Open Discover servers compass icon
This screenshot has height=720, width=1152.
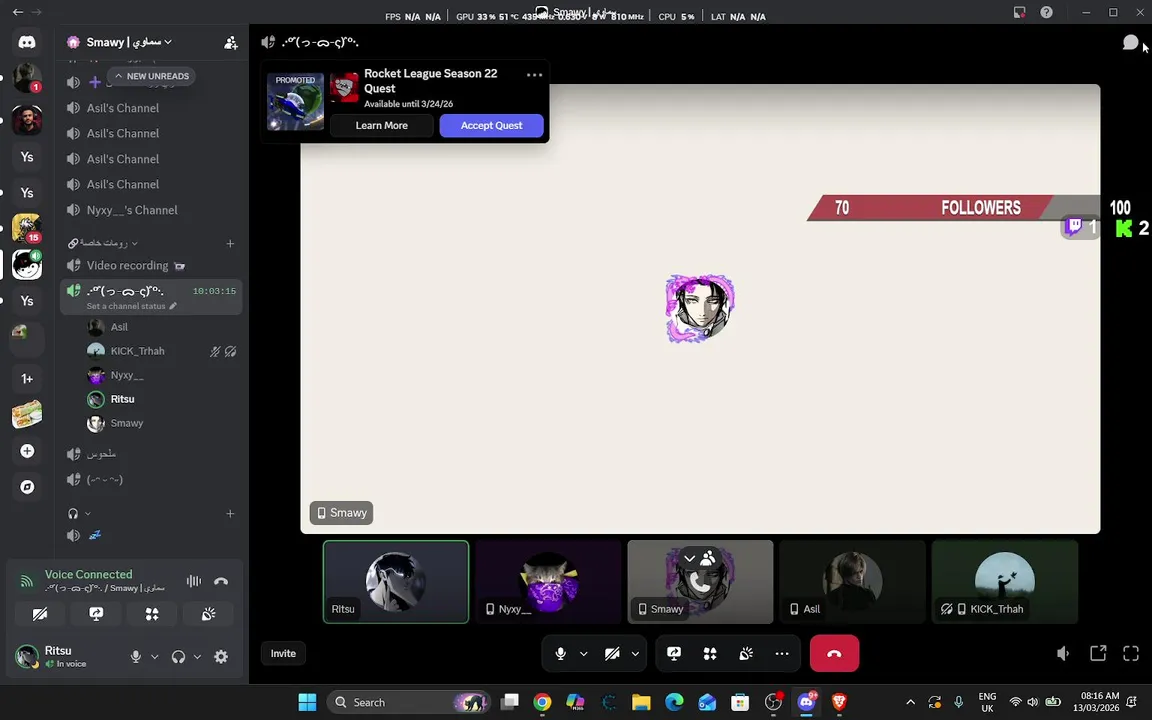[x=27, y=487]
